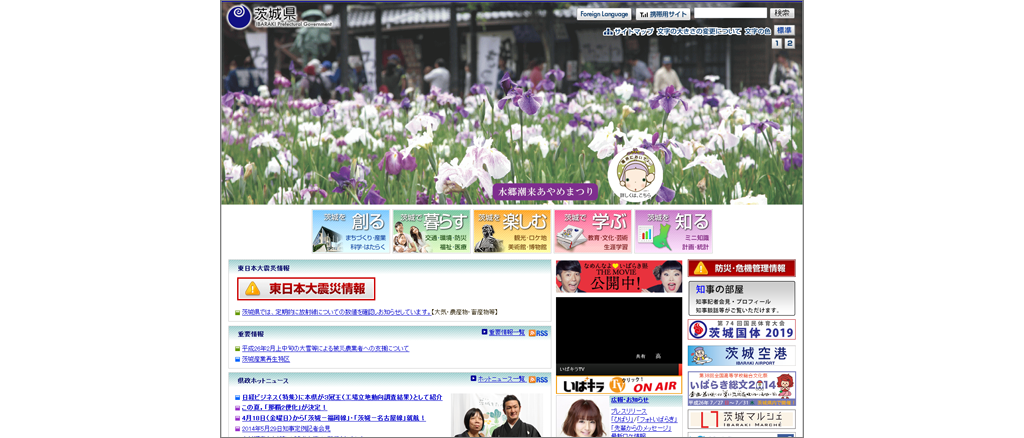
Task: Open the サイトマップ sitemap link
Action: click(x=628, y=31)
